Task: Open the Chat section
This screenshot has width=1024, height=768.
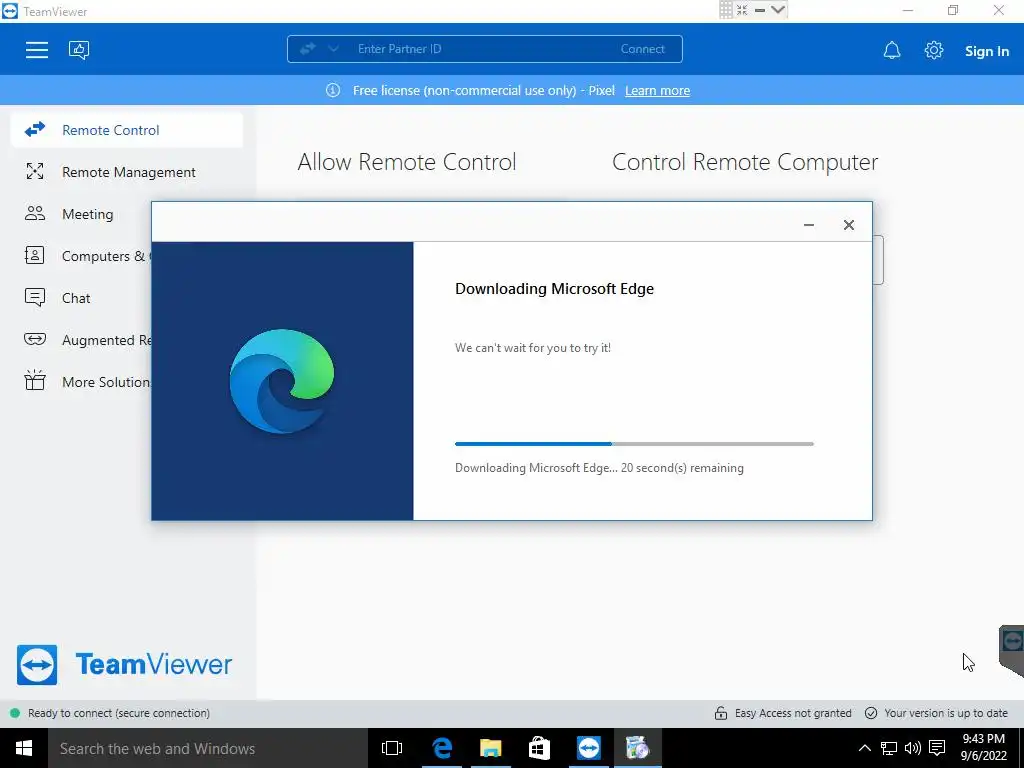Action: pyautogui.click(x=76, y=298)
